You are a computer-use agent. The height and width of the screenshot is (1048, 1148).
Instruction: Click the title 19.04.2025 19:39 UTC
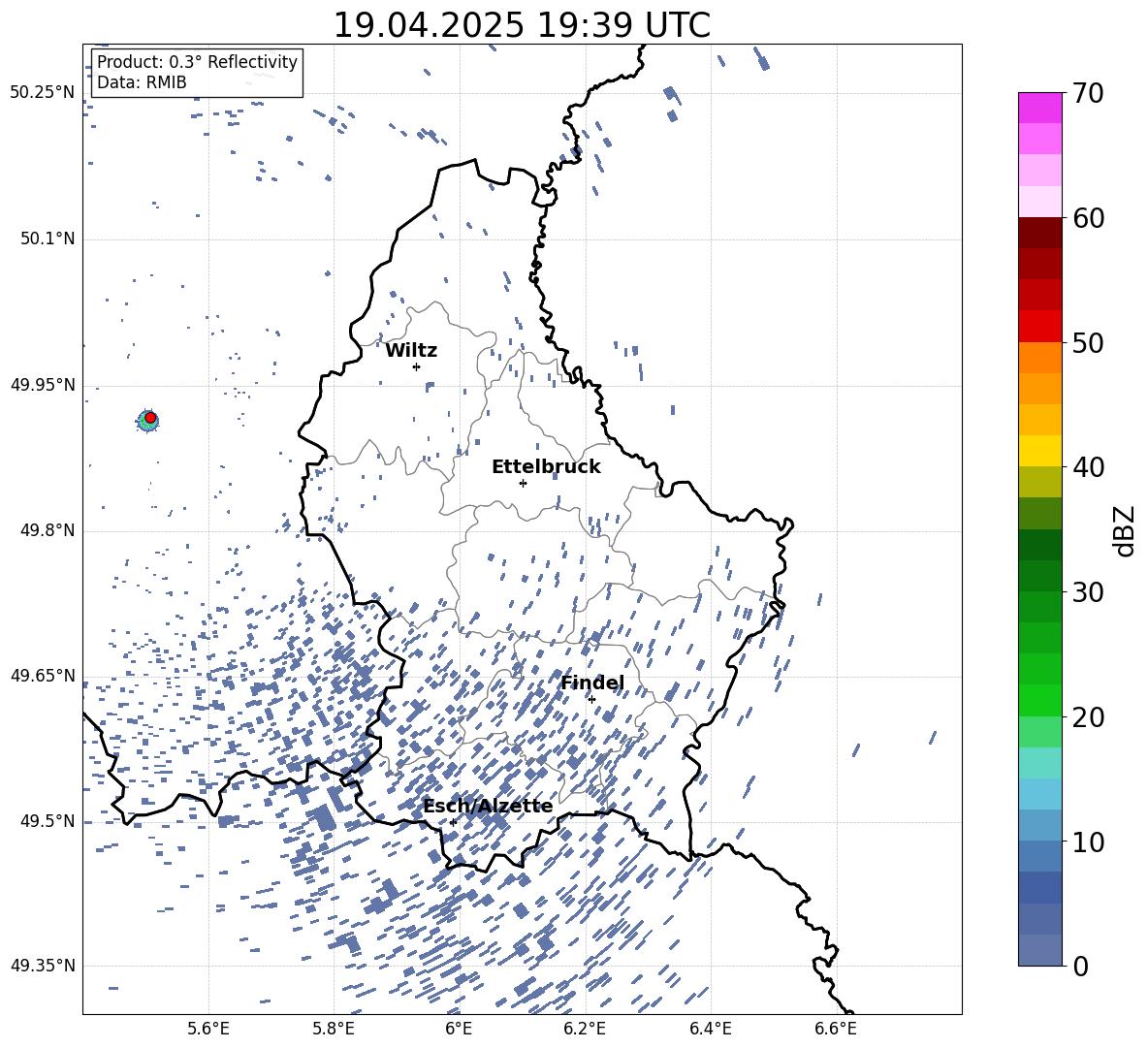pyautogui.click(x=522, y=25)
